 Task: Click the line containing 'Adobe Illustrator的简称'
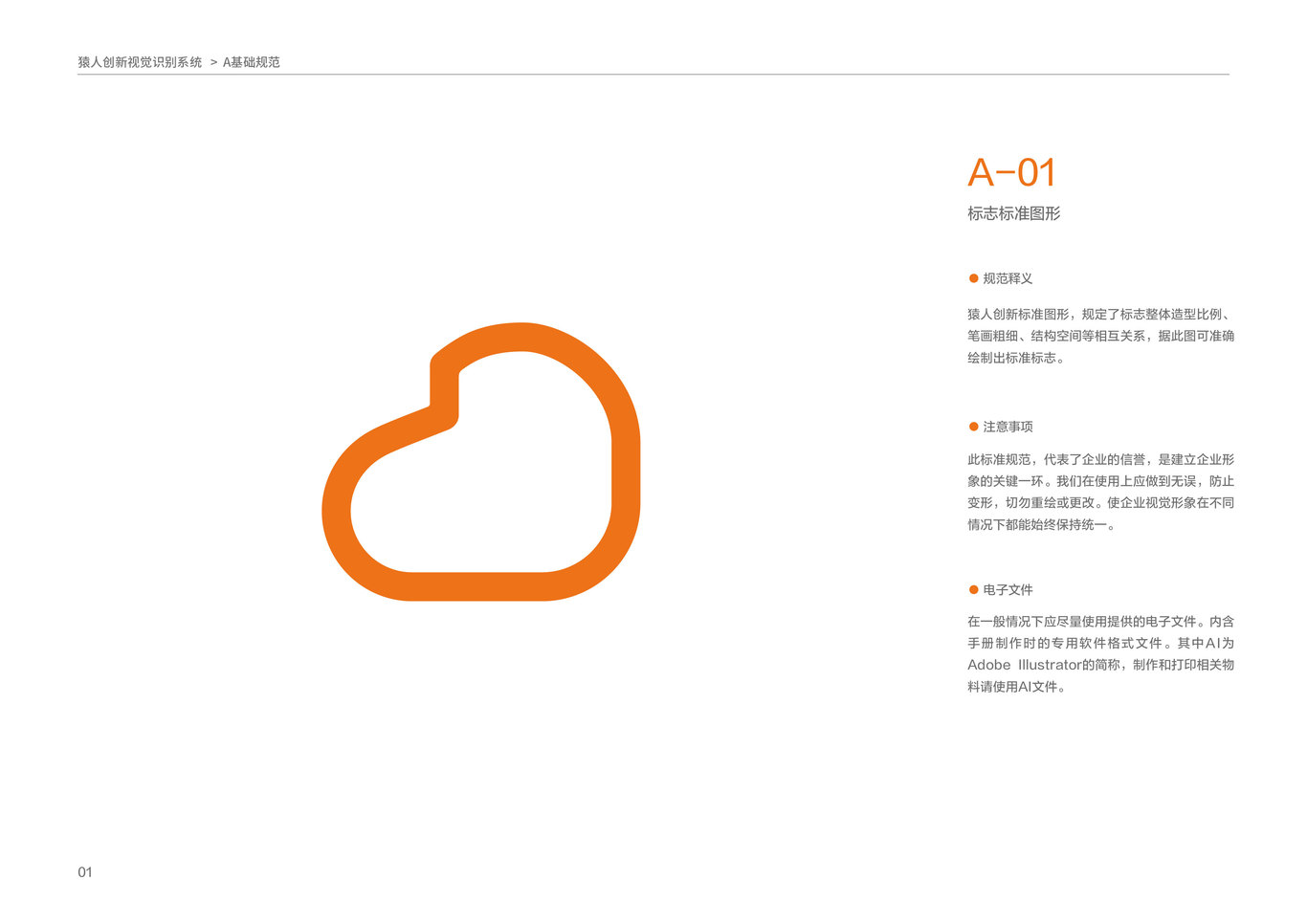point(1100,665)
